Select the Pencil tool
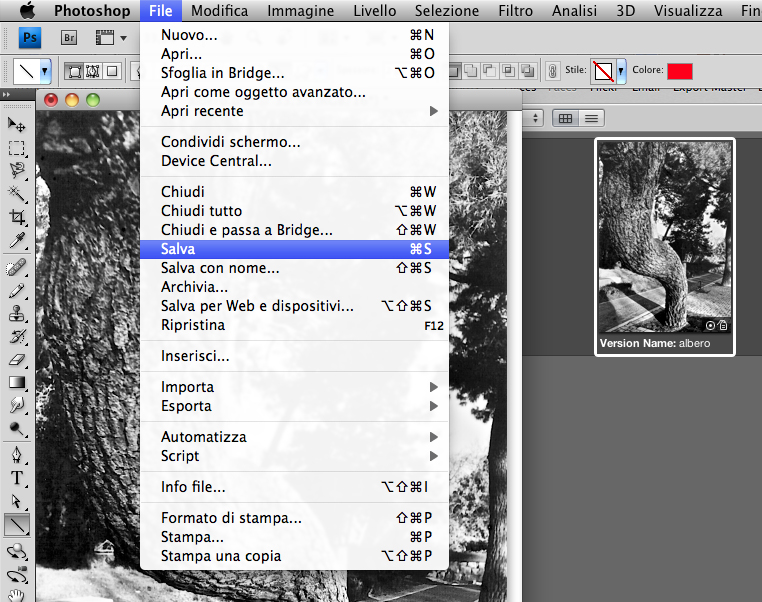The image size is (762, 602). [17, 291]
